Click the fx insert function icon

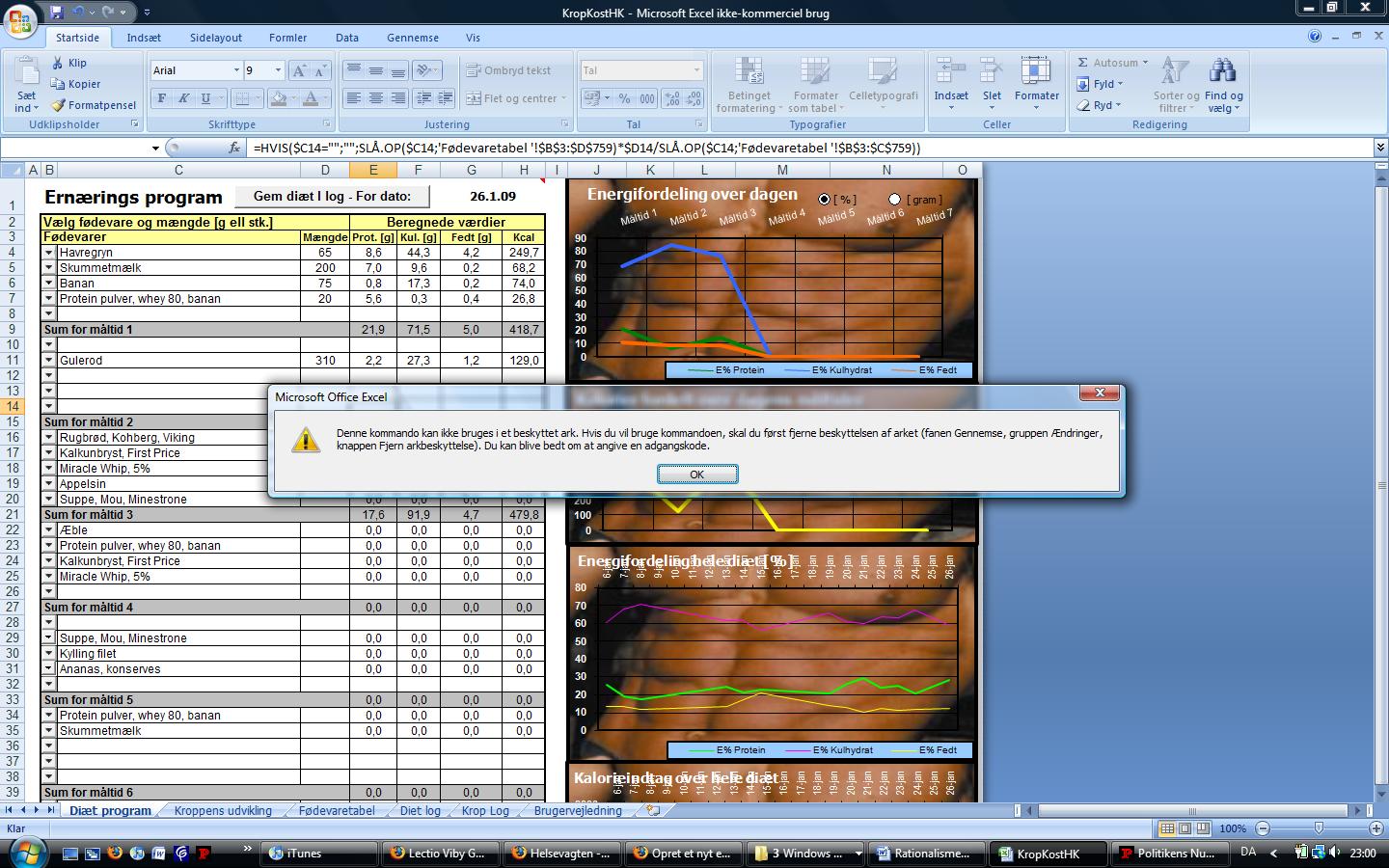click(x=234, y=148)
